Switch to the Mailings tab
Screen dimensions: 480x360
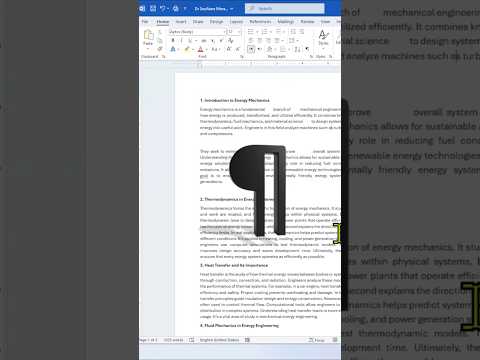285,22
